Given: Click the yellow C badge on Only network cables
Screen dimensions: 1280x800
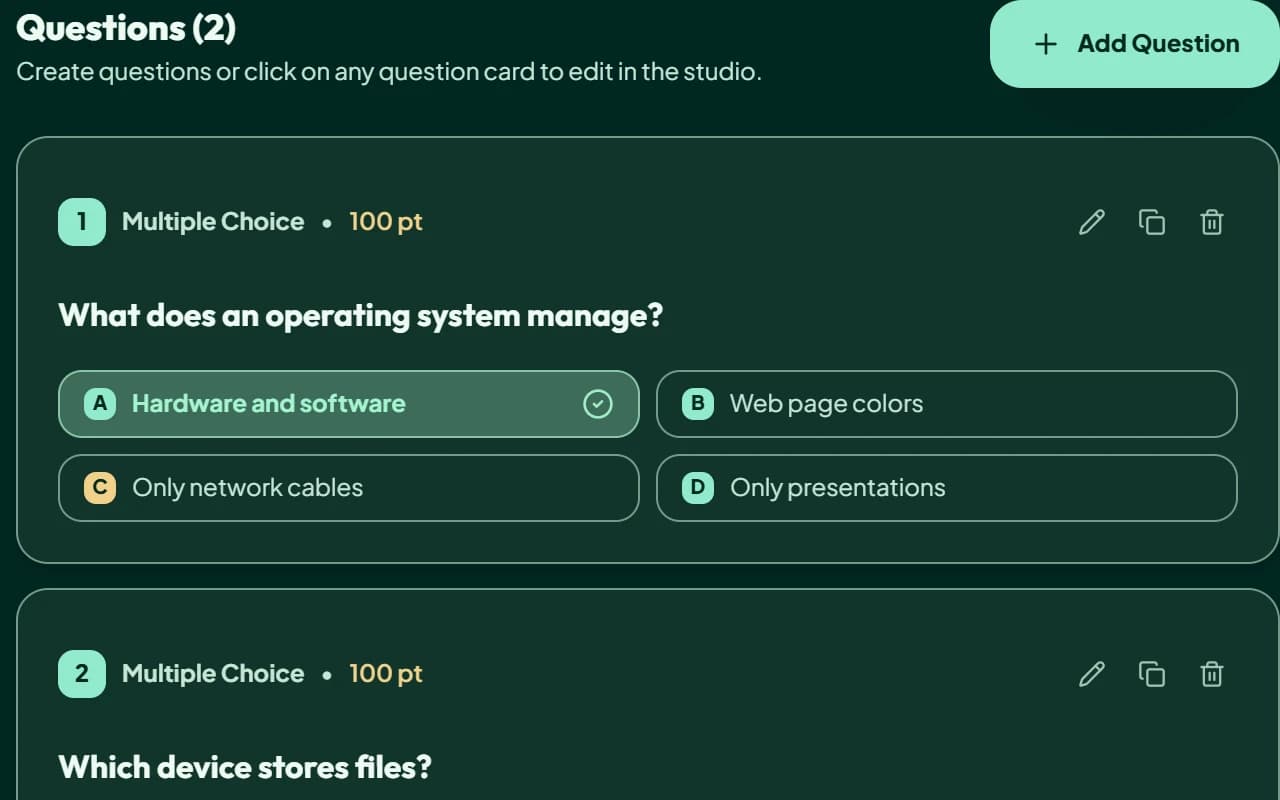Looking at the screenshot, I should click(x=99, y=488).
